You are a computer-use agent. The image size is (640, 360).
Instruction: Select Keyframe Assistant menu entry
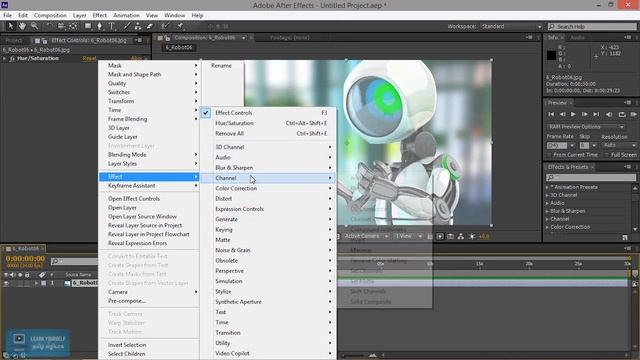pyautogui.click(x=149, y=186)
